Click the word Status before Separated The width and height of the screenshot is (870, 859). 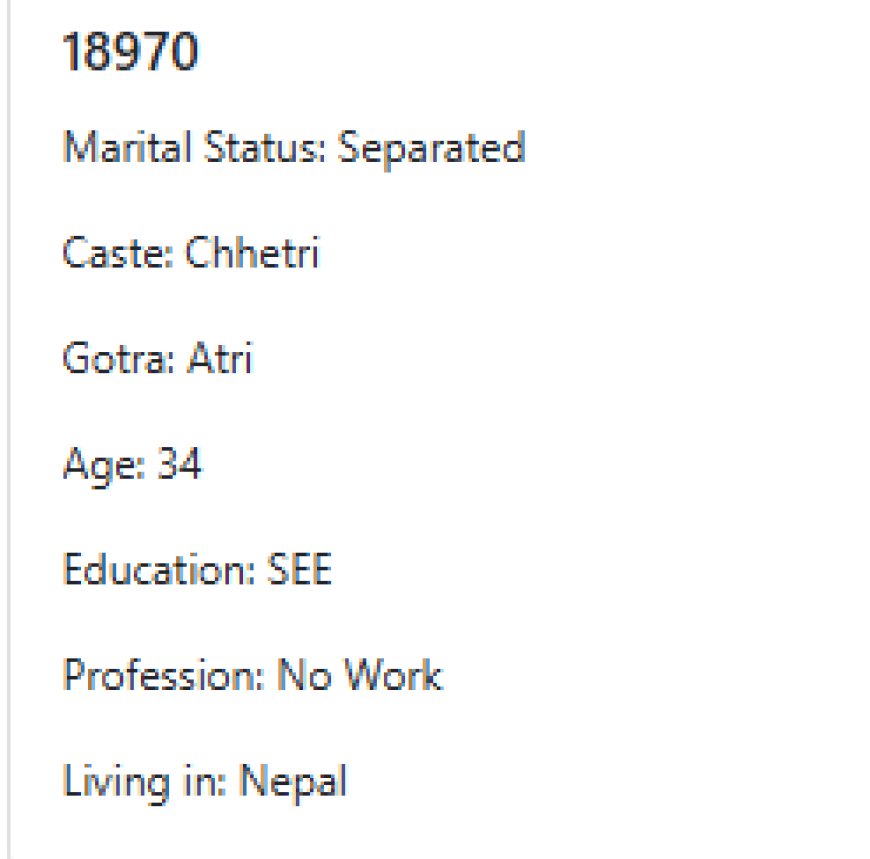[x=264, y=148]
